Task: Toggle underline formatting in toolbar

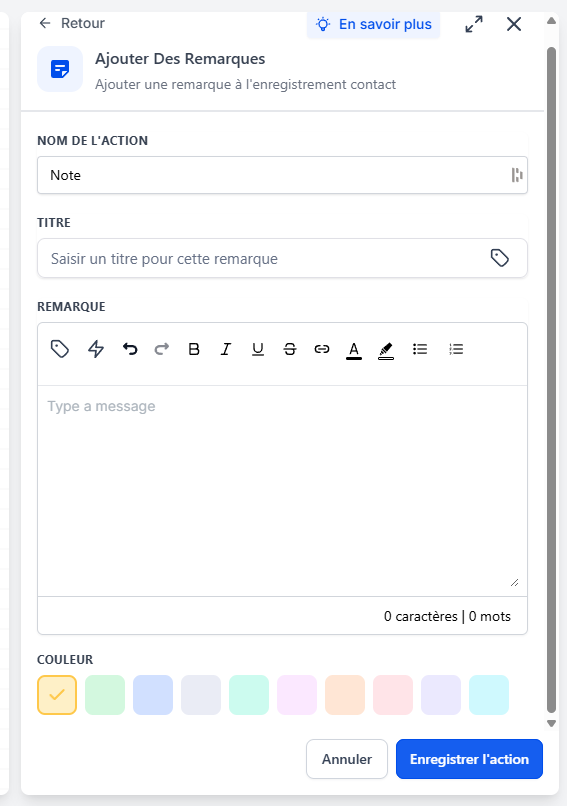Action: click(258, 350)
